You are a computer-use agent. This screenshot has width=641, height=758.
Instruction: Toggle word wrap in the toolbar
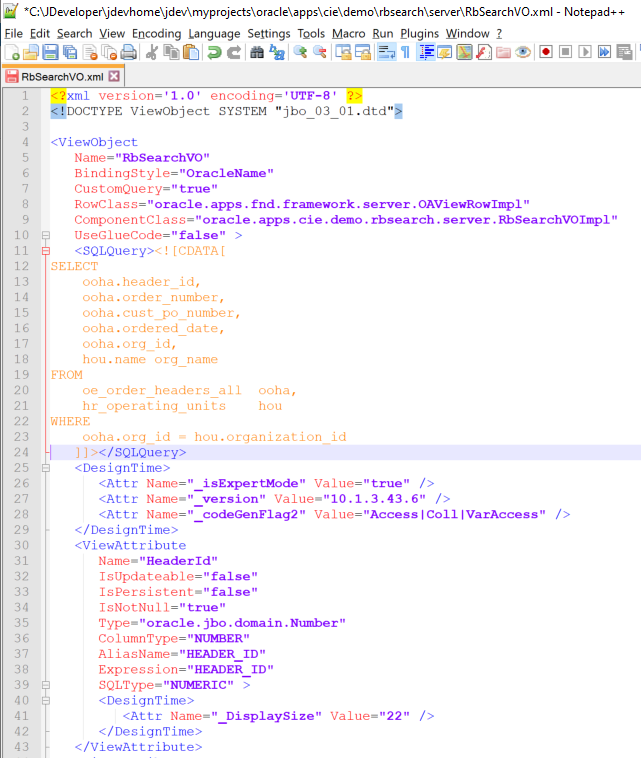coord(386,52)
